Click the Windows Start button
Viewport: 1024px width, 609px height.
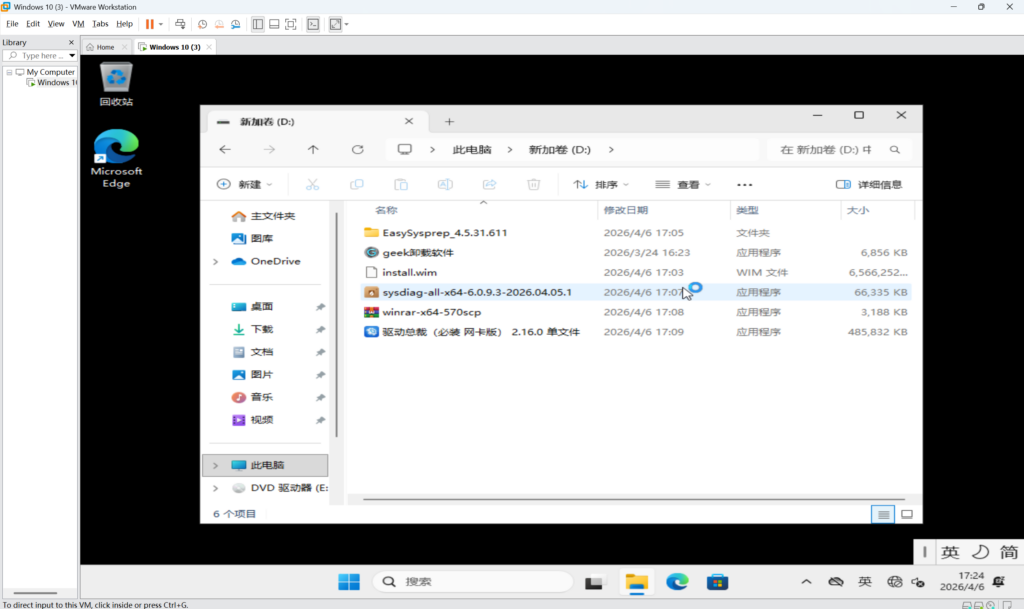(349, 582)
